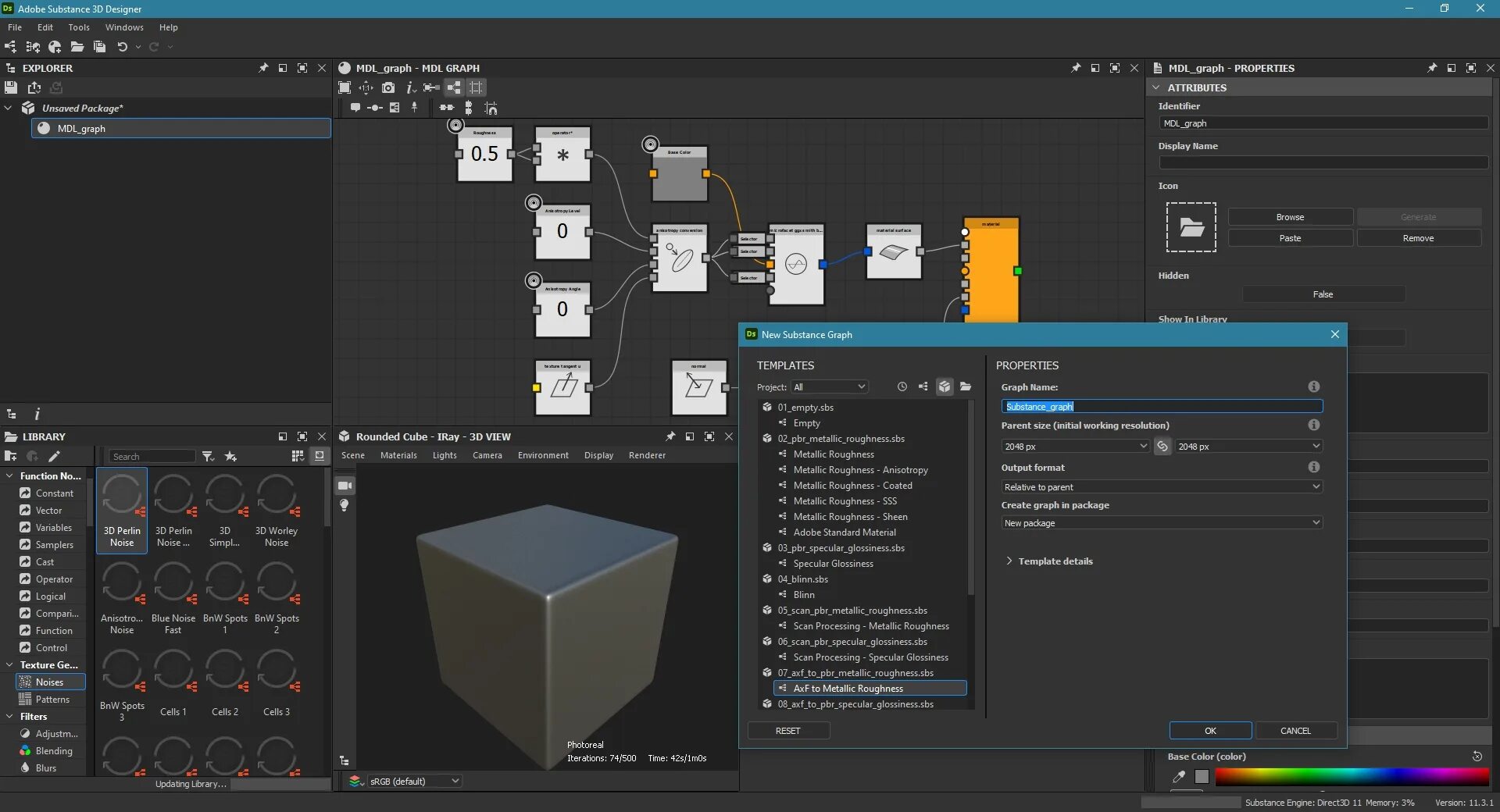Screen dimensions: 1500x812
Task: Select the 3D Worley Noise thumbnail
Action: tap(277, 511)
